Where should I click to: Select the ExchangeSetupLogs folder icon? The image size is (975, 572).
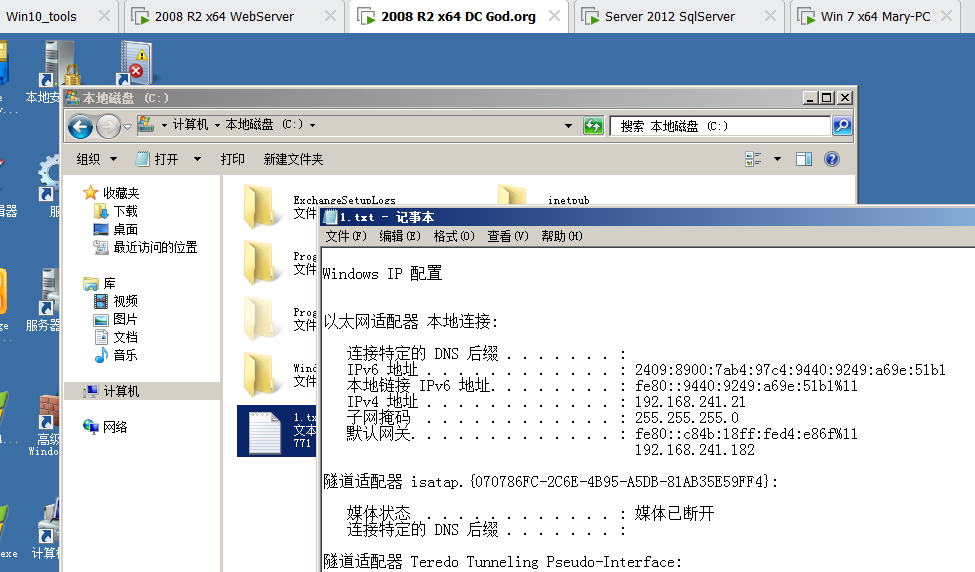tap(260, 206)
